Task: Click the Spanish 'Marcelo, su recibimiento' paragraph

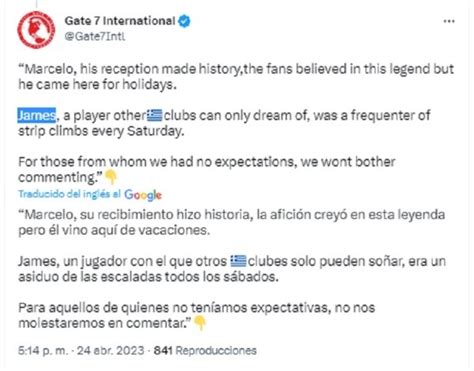Action: [231, 222]
